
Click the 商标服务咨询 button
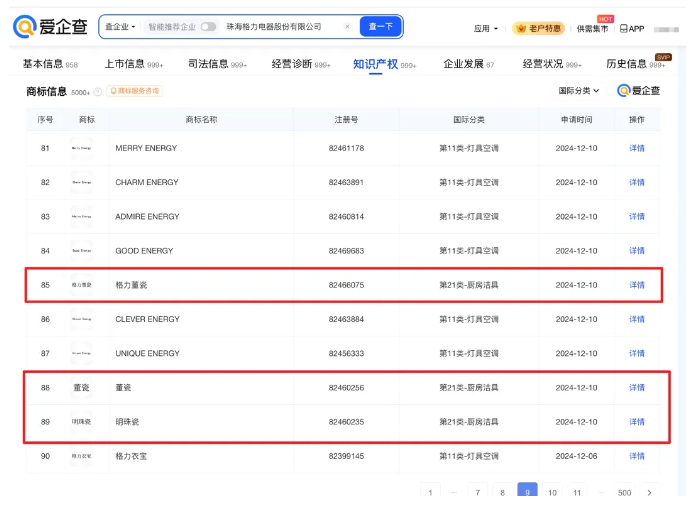click(134, 91)
